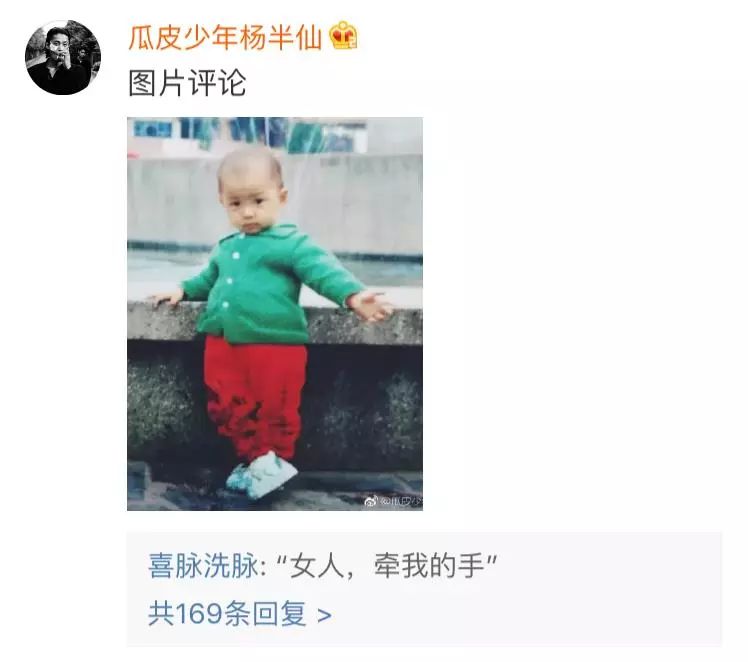Select the reply text "女人，牵我的手"
The image size is (748, 662).
[387, 566]
